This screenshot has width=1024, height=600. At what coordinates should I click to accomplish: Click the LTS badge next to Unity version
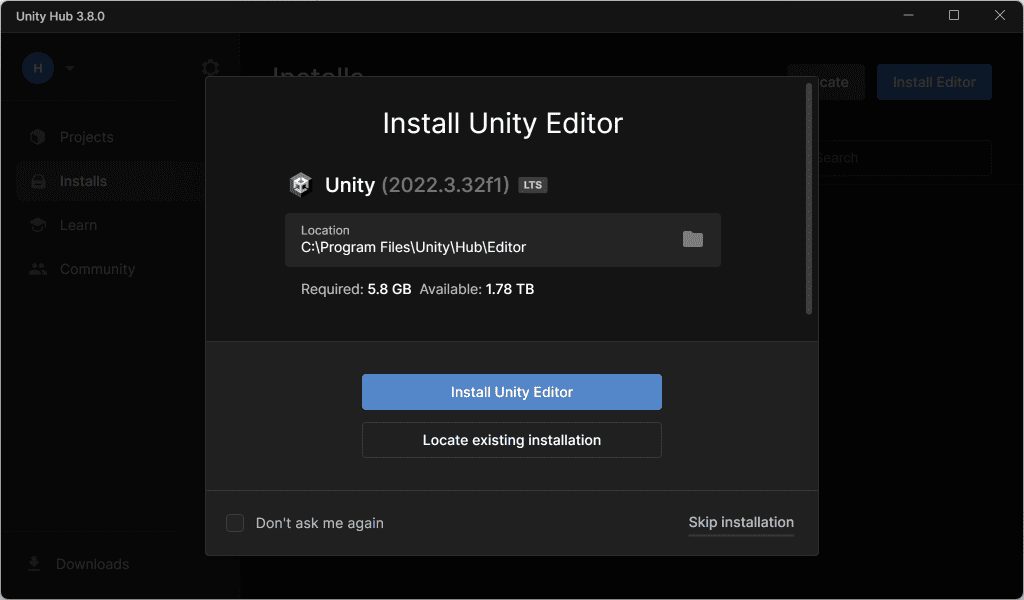[532, 185]
